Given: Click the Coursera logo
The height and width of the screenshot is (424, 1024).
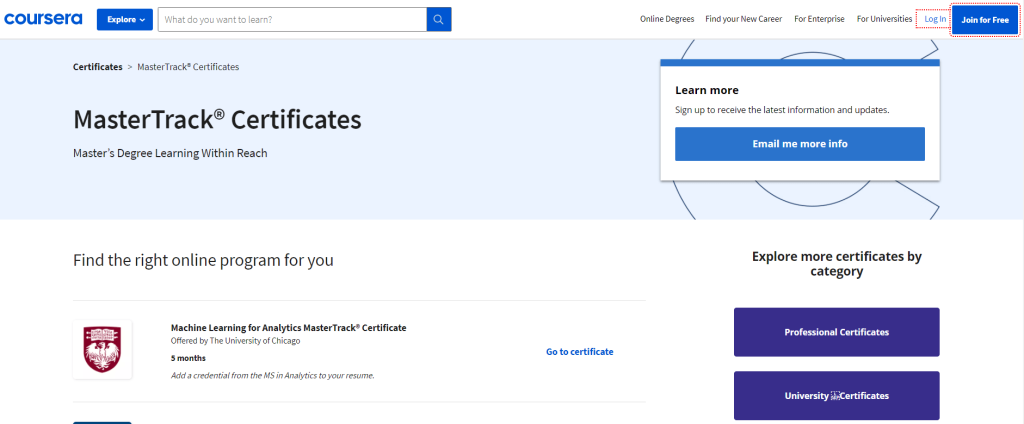Looking at the screenshot, I should pyautogui.click(x=43, y=19).
